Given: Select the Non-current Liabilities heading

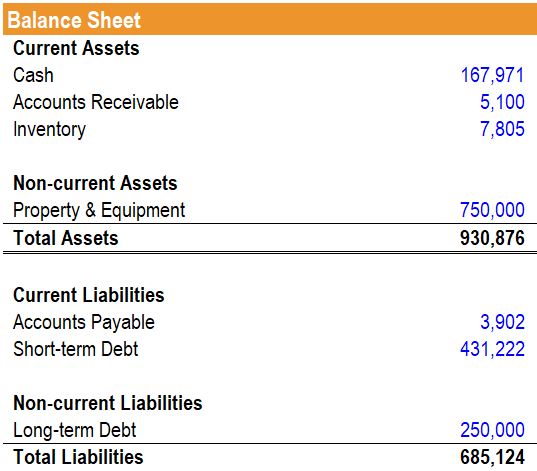Looking at the screenshot, I should point(108,403).
